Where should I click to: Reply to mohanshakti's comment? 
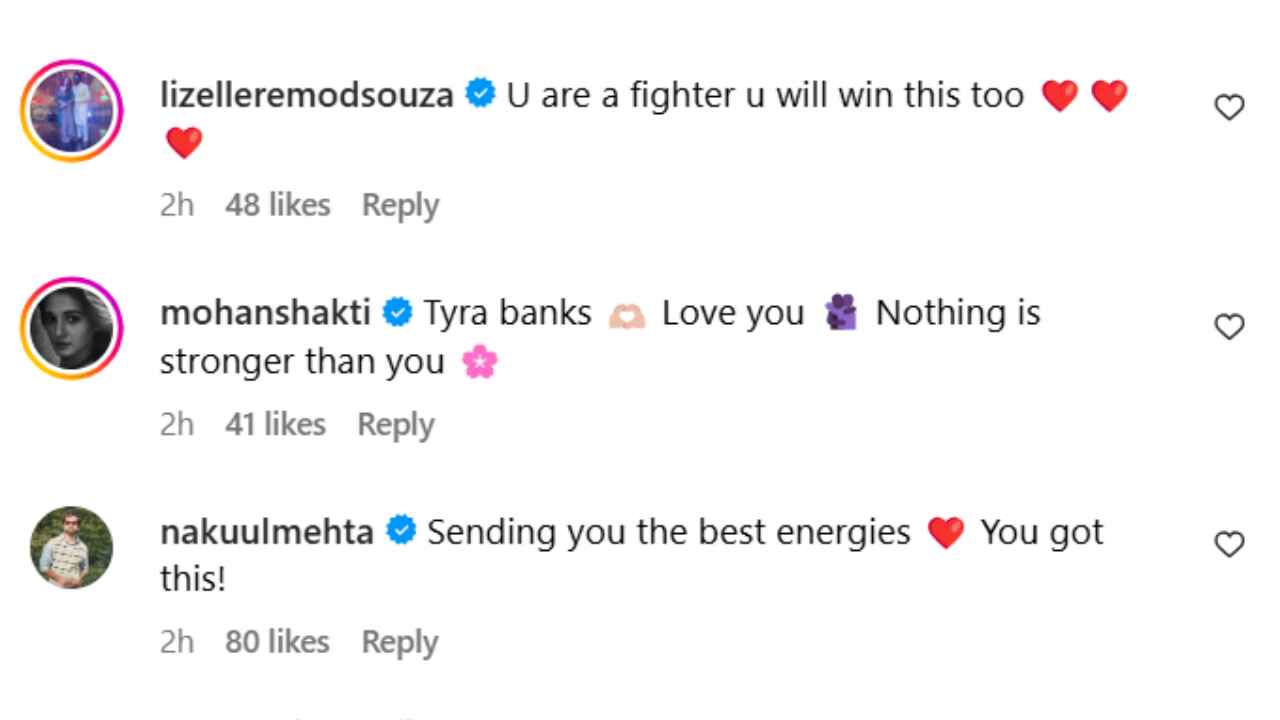point(396,424)
